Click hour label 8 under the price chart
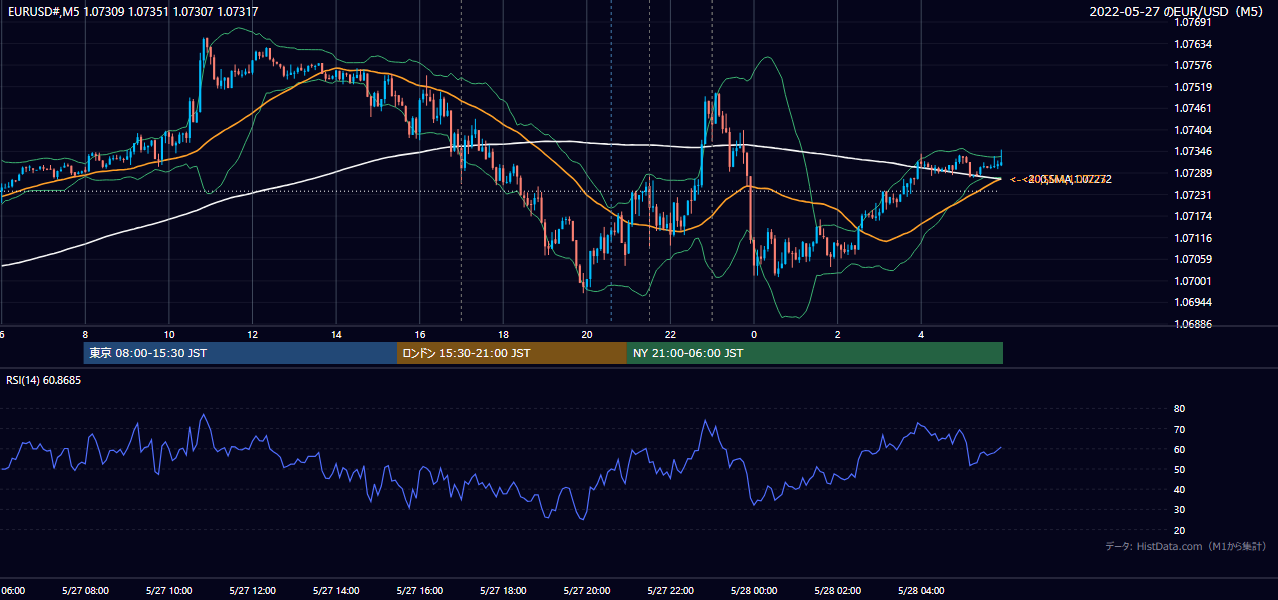This screenshot has height=600, width=1278. pyautogui.click(x=85, y=335)
